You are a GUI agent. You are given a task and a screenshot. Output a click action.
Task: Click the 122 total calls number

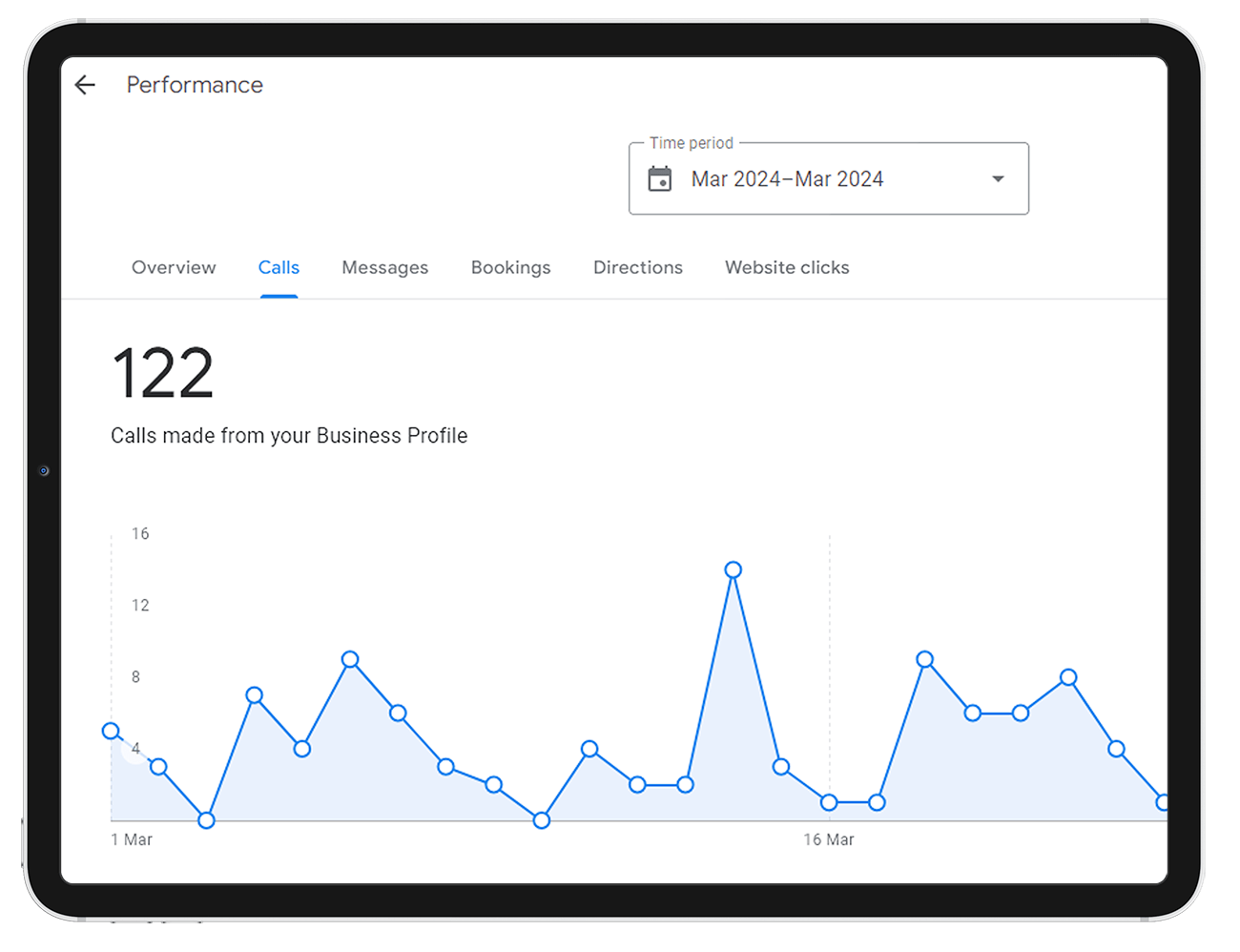point(163,373)
